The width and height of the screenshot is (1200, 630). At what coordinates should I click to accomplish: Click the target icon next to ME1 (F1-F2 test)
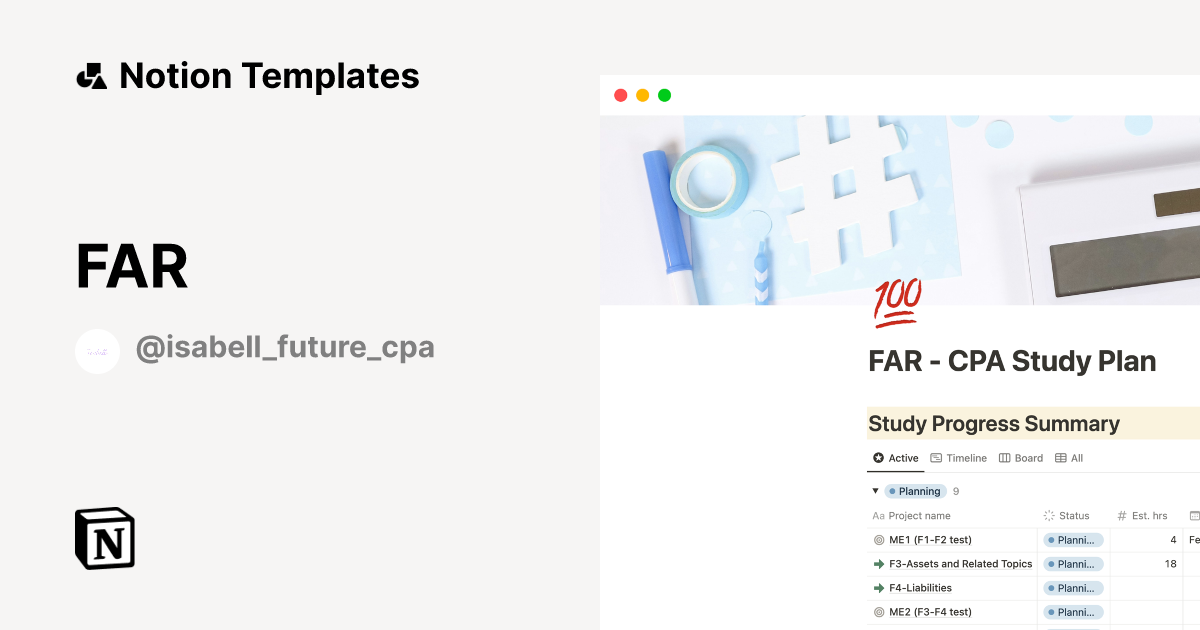(x=877, y=539)
